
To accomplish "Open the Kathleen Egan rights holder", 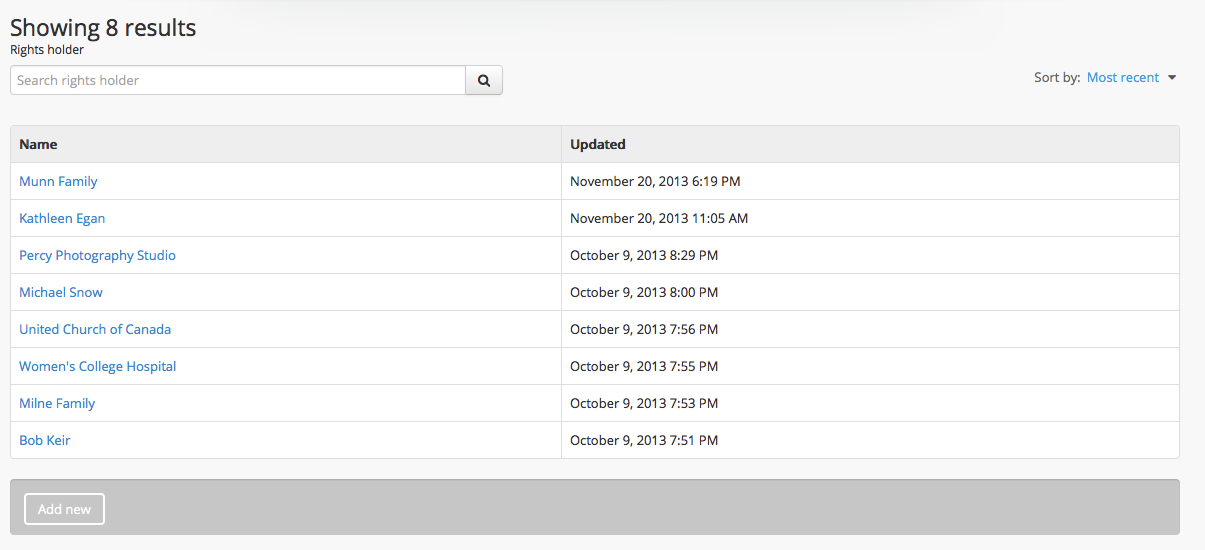I will [62, 219].
